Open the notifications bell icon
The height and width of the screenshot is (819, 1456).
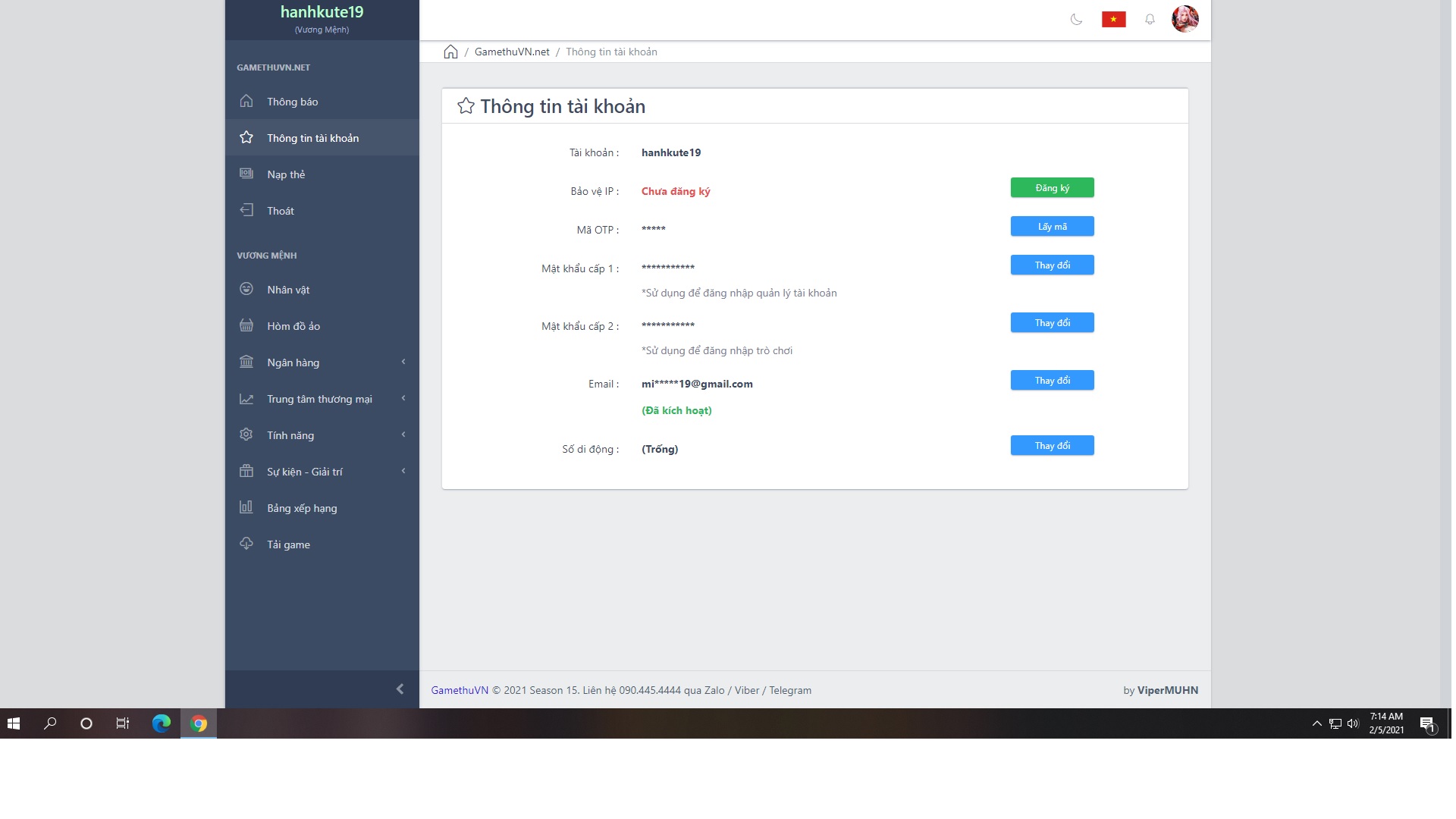[x=1150, y=20]
